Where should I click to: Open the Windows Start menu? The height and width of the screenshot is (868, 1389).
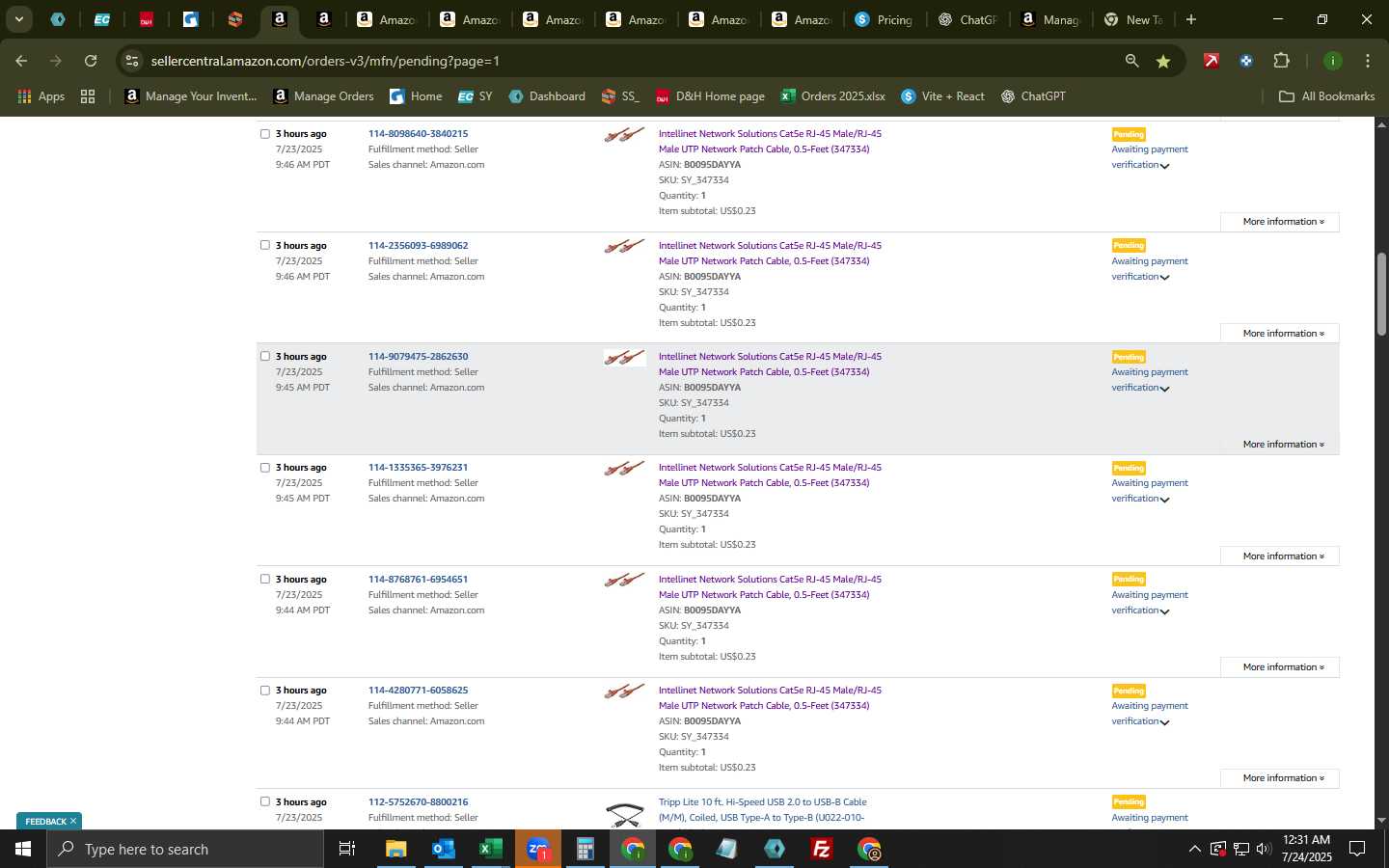coord(23,849)
